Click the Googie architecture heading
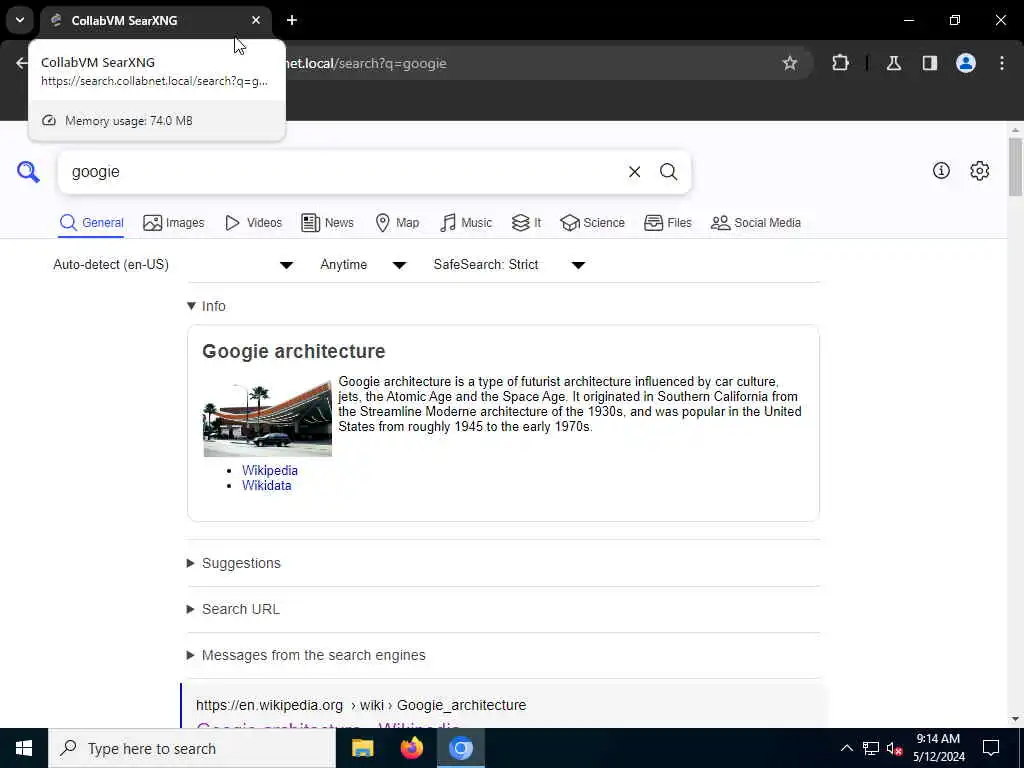The width and height of the screenshot is (1024, 768). tap(294, 351)
